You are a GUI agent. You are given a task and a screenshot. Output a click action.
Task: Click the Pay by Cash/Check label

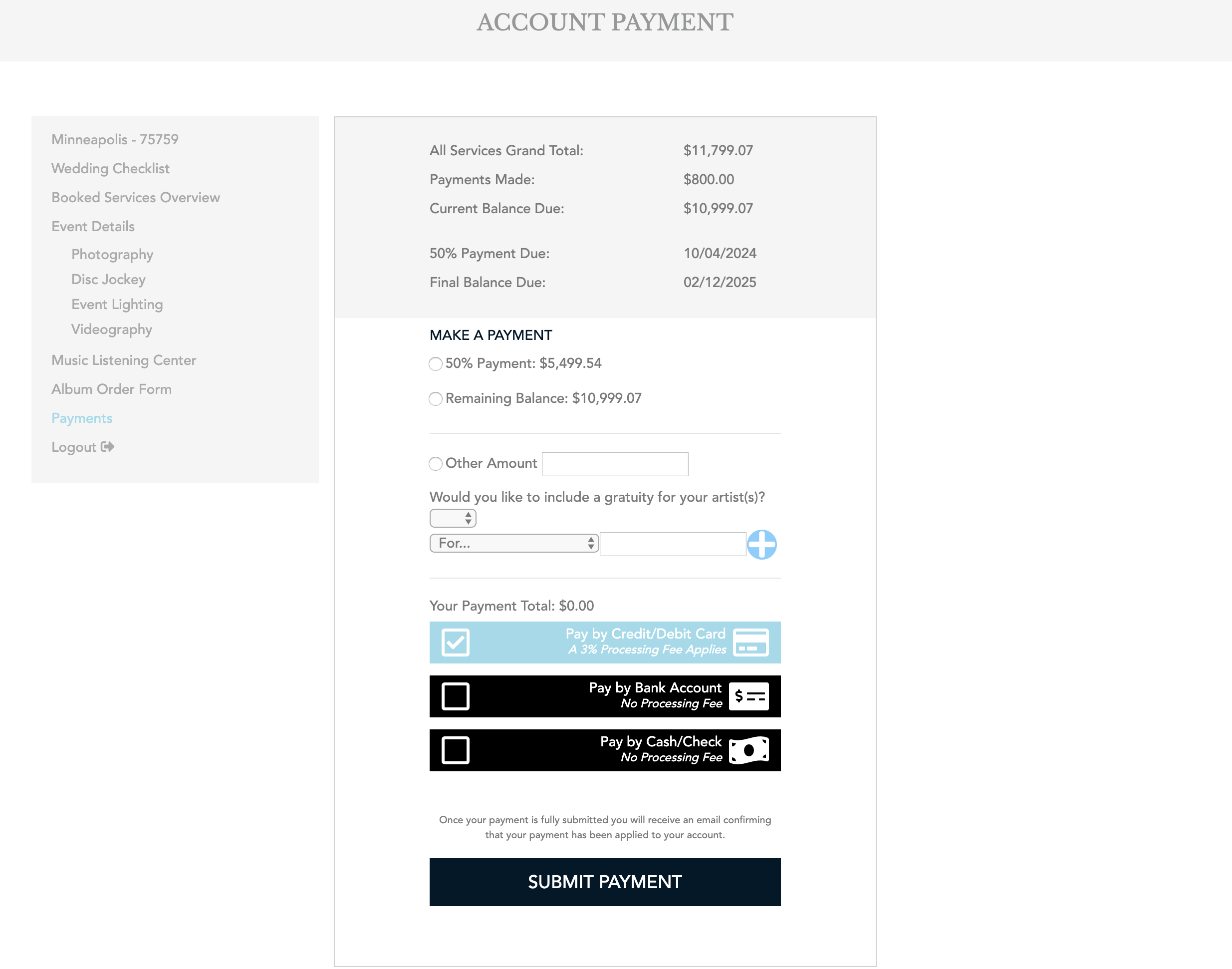click(x=661, y=741)
